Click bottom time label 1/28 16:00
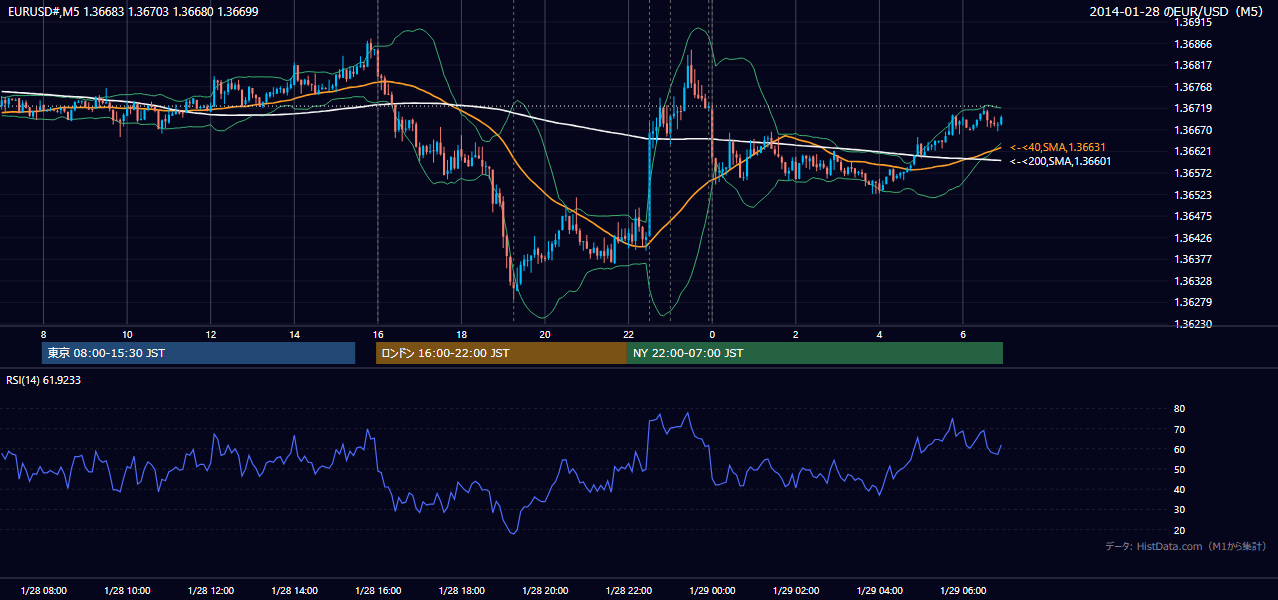This screenshot has width=1278, height=600. [377, 590]
